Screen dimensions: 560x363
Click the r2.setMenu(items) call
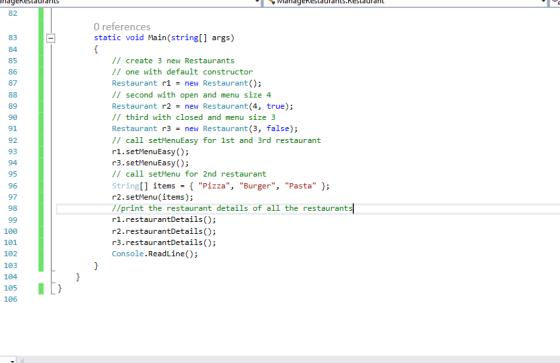click(152, 197)
